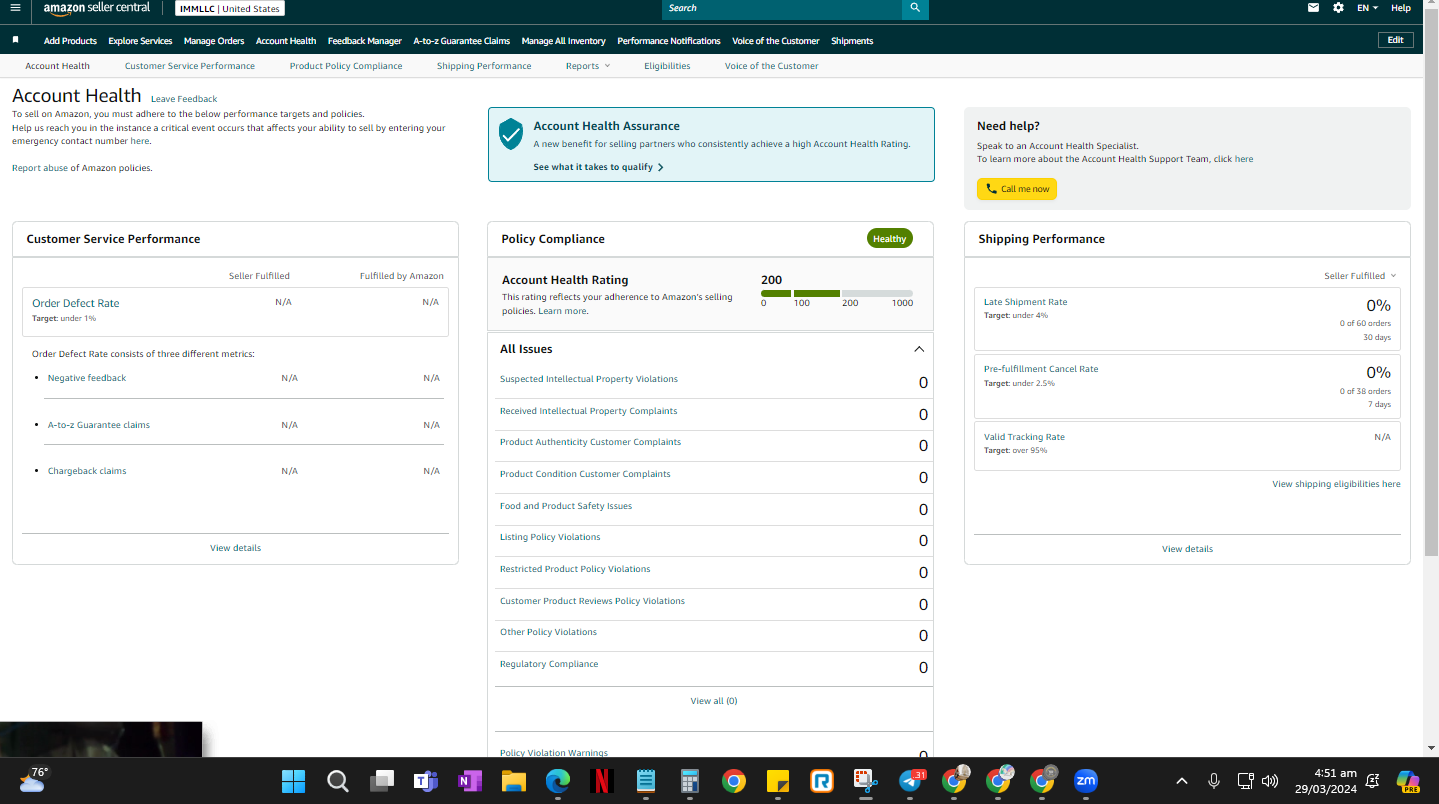Switch to Customer Service Performance tab

coord(190,66)
